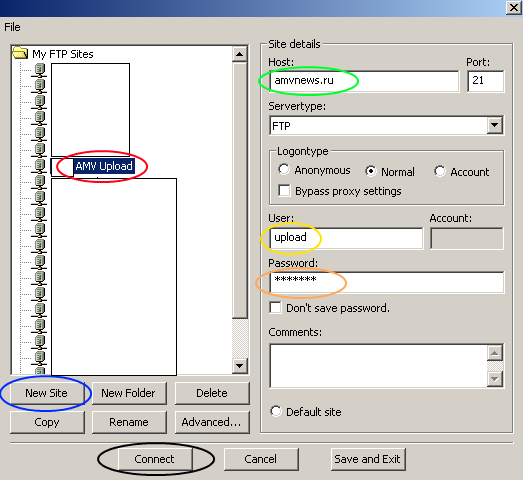Image resolution: width=523 pixels, height=480 pixels.
Task: Open the File menu
Action: pos(12,27)
